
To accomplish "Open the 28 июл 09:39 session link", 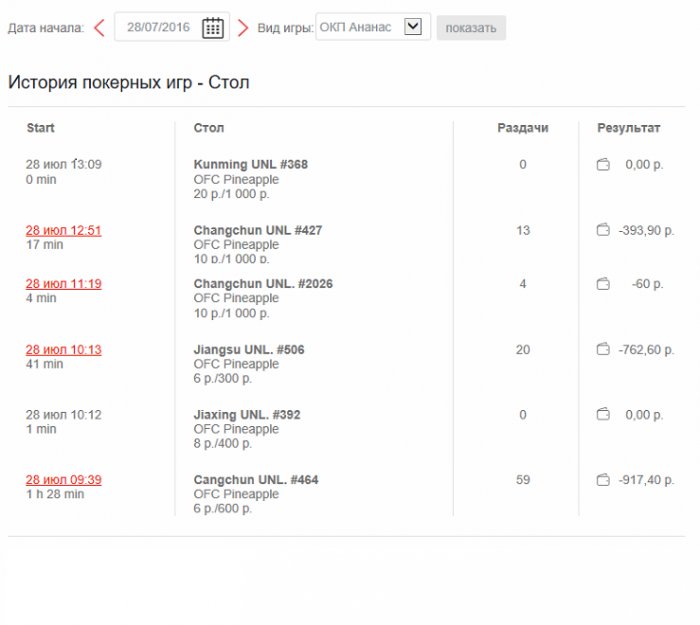I will pyautogui.click(x=63, y=480).
